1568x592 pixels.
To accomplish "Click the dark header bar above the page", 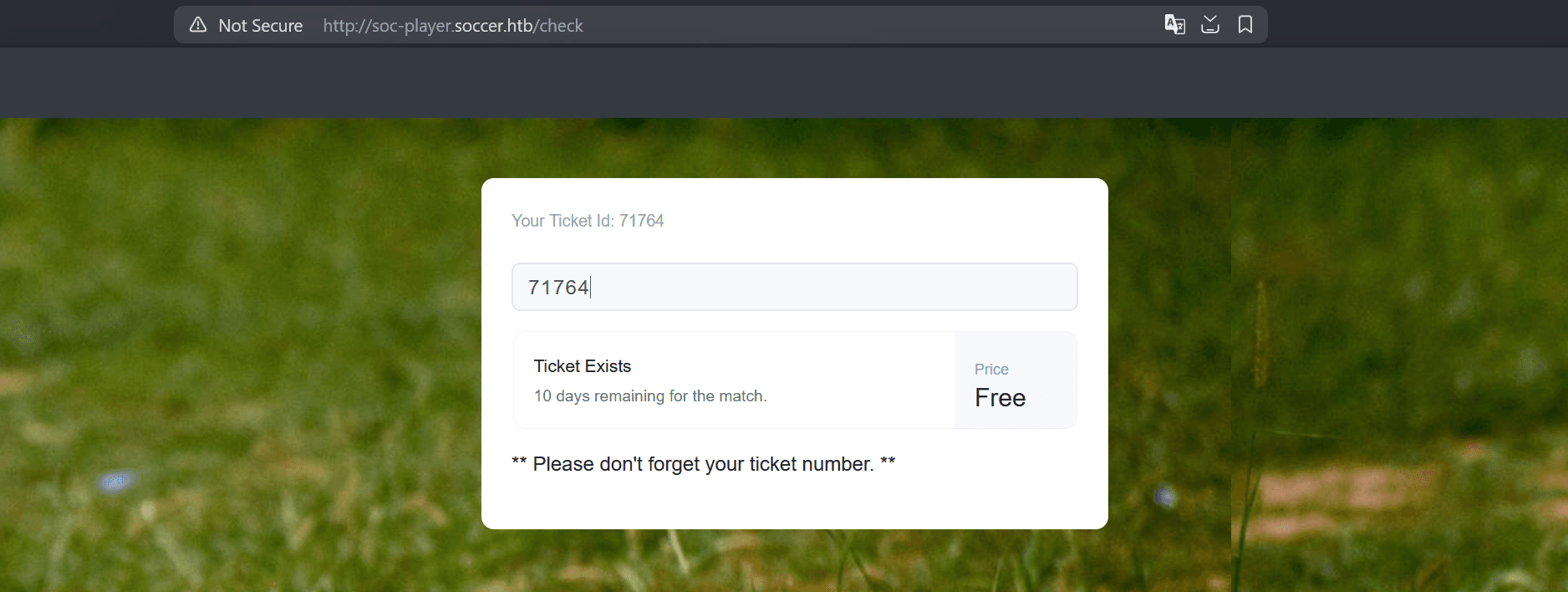I will [784, 83].
